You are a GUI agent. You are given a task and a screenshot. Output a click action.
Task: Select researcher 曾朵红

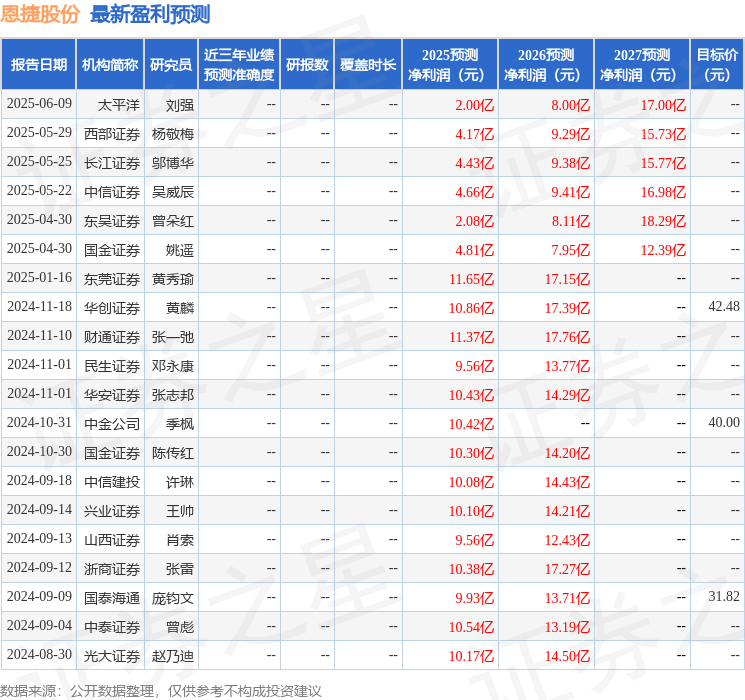(173, 221)
